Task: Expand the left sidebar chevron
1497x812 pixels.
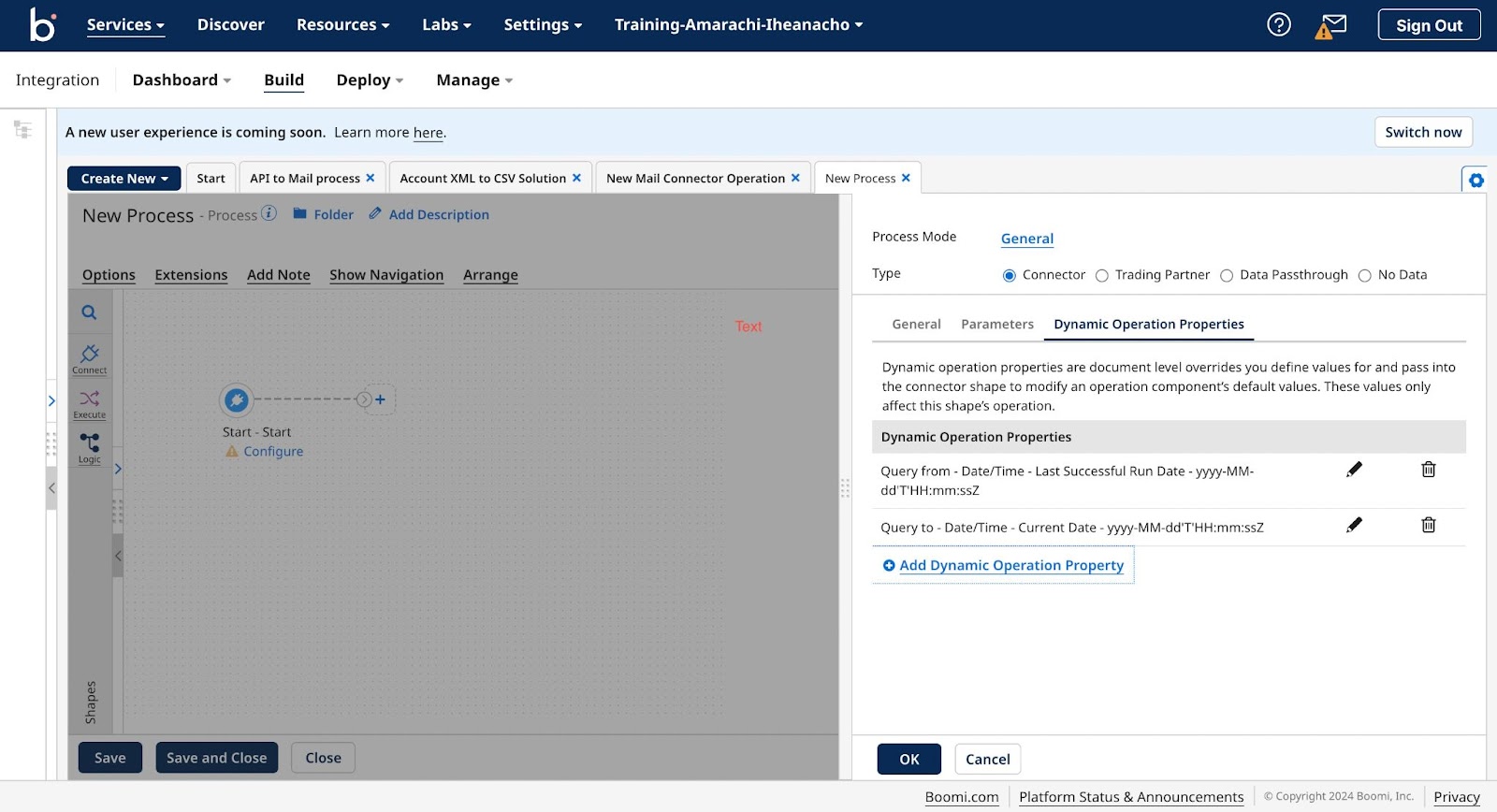Action: point(51,400)
